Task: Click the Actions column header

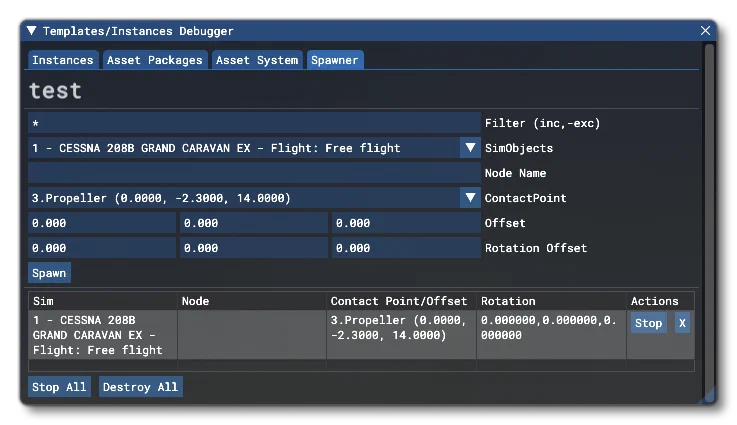Action: (660, 301)
